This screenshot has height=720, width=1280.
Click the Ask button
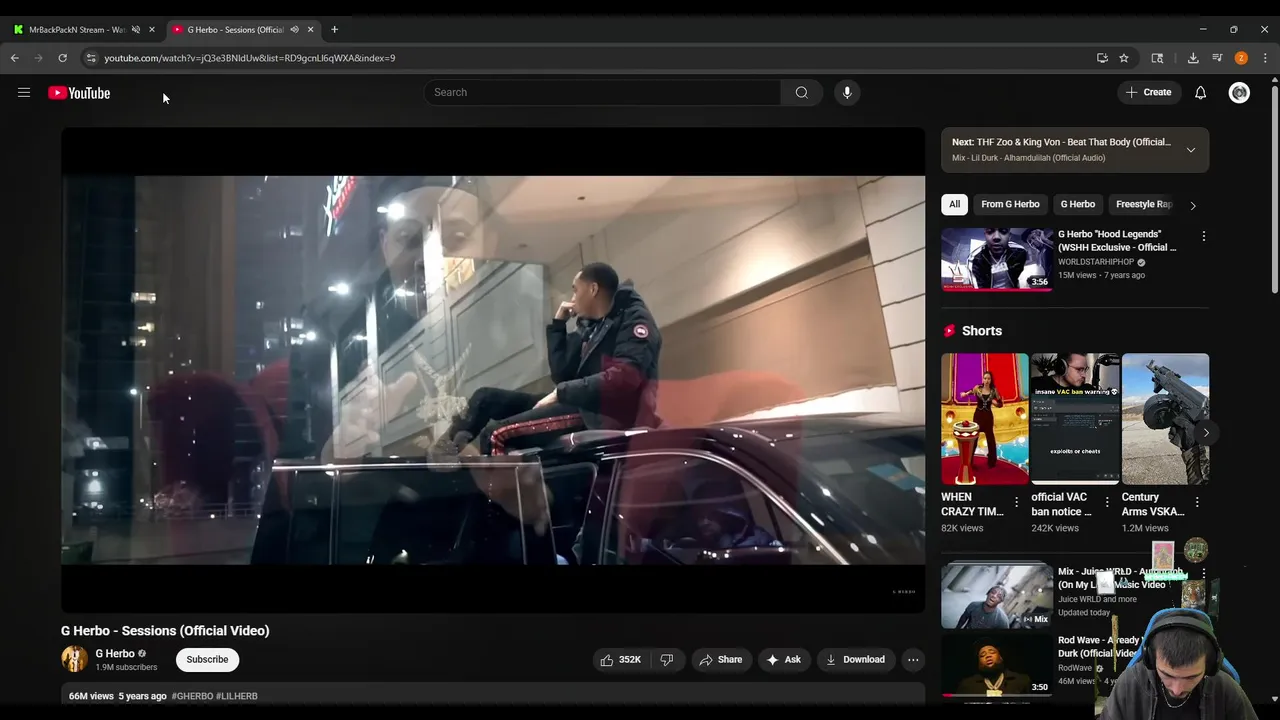(783, 660)
